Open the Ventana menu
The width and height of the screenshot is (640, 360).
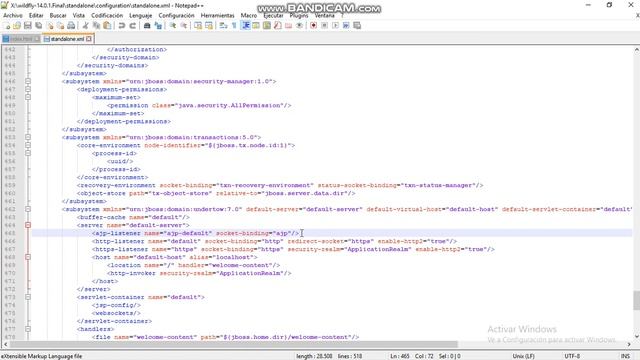[x=324, y=15]
